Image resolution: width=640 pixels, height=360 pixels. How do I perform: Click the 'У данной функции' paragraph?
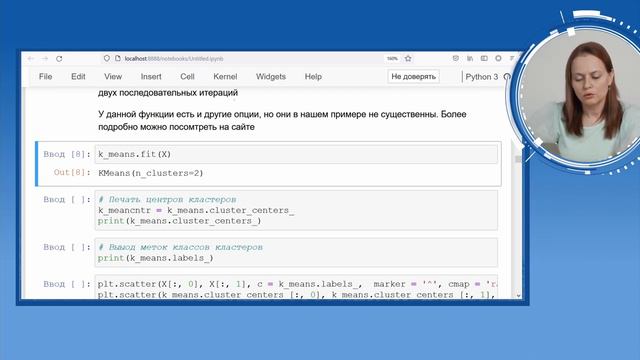tap(282, 120)
